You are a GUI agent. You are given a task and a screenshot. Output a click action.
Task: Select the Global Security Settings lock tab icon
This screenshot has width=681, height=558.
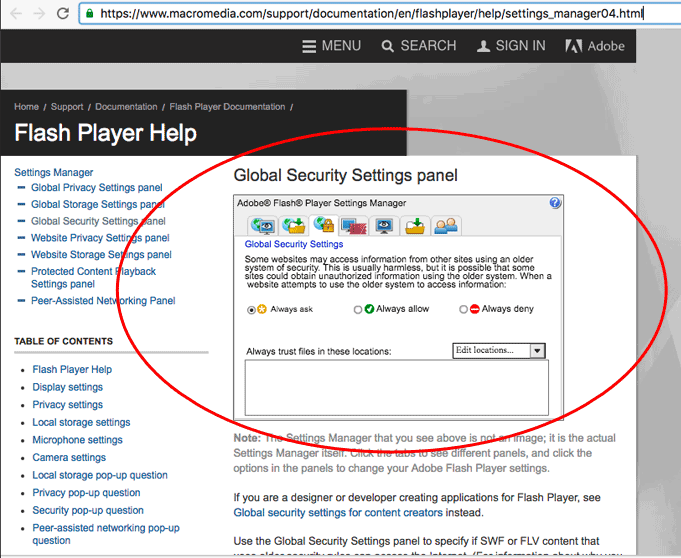click(324, 225)
